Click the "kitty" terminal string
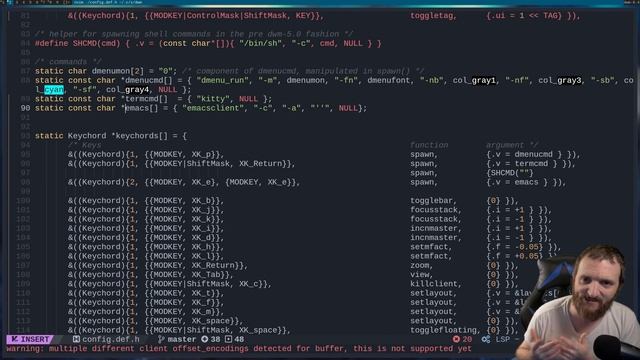This screenshot has width=640, height=360. (213, 99)
